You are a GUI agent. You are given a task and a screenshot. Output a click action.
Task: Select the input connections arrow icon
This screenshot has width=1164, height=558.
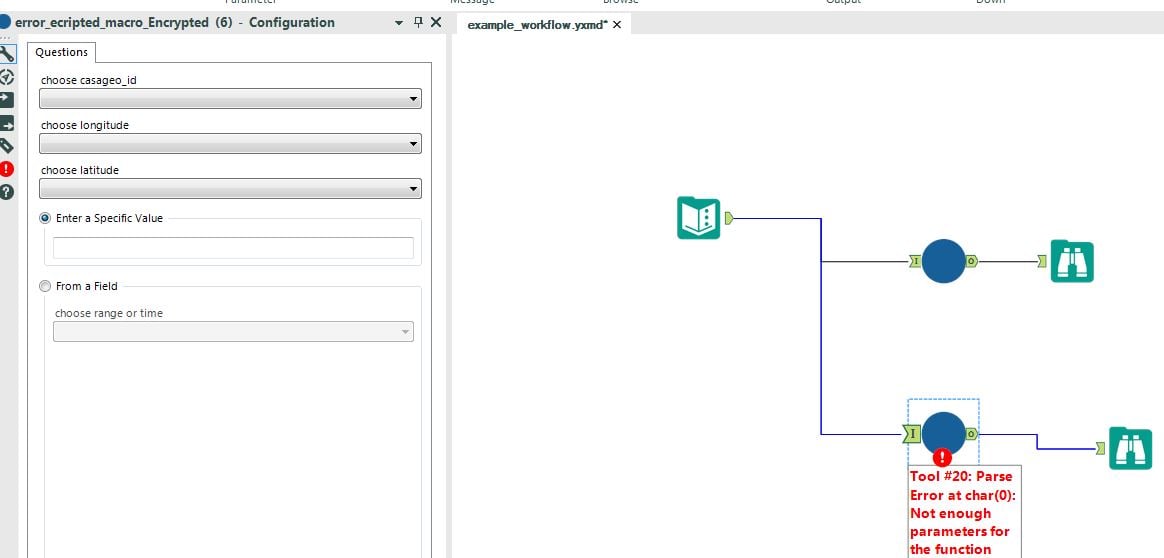click(x=7, y=99)
